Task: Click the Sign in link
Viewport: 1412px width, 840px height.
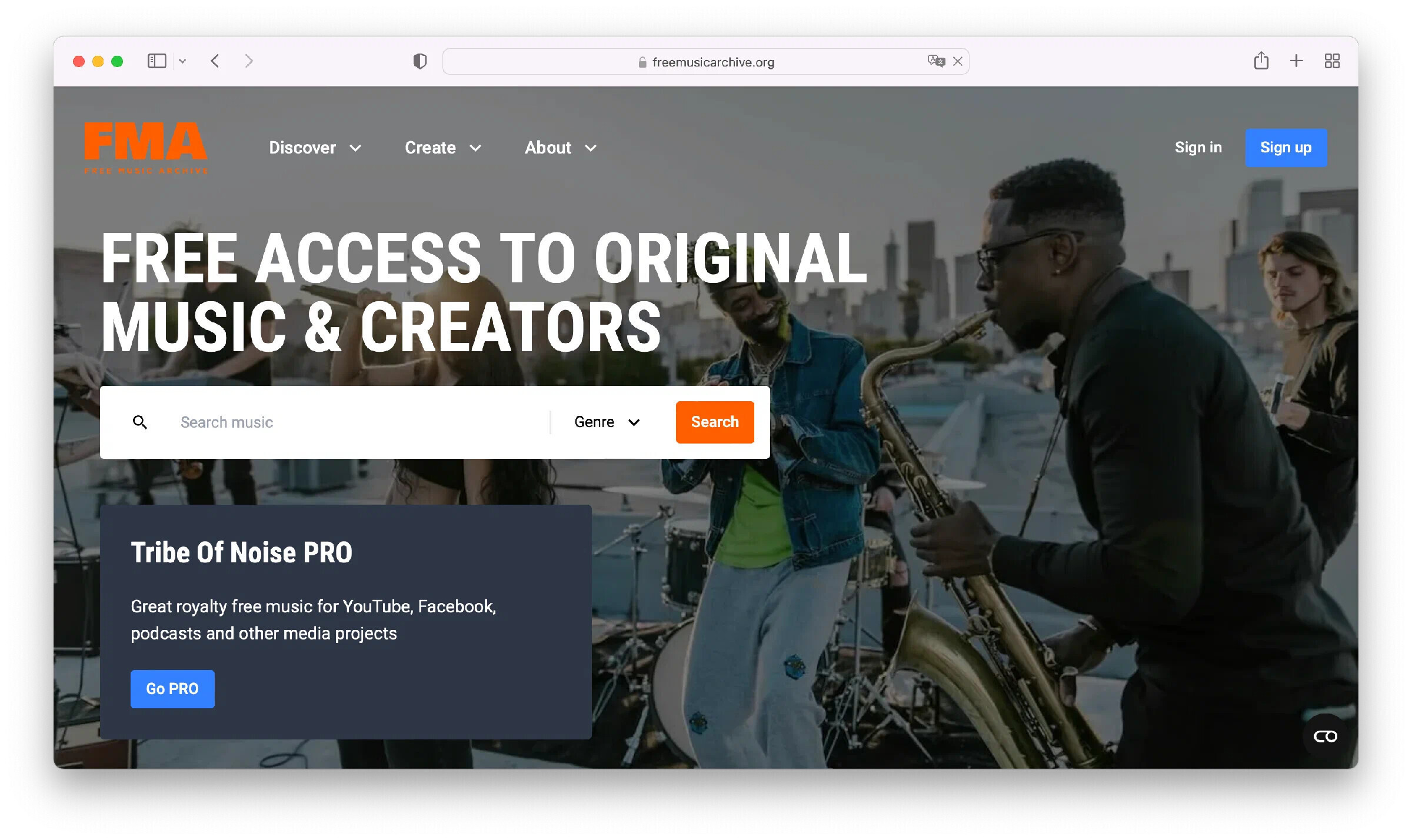Action: 1198,148
